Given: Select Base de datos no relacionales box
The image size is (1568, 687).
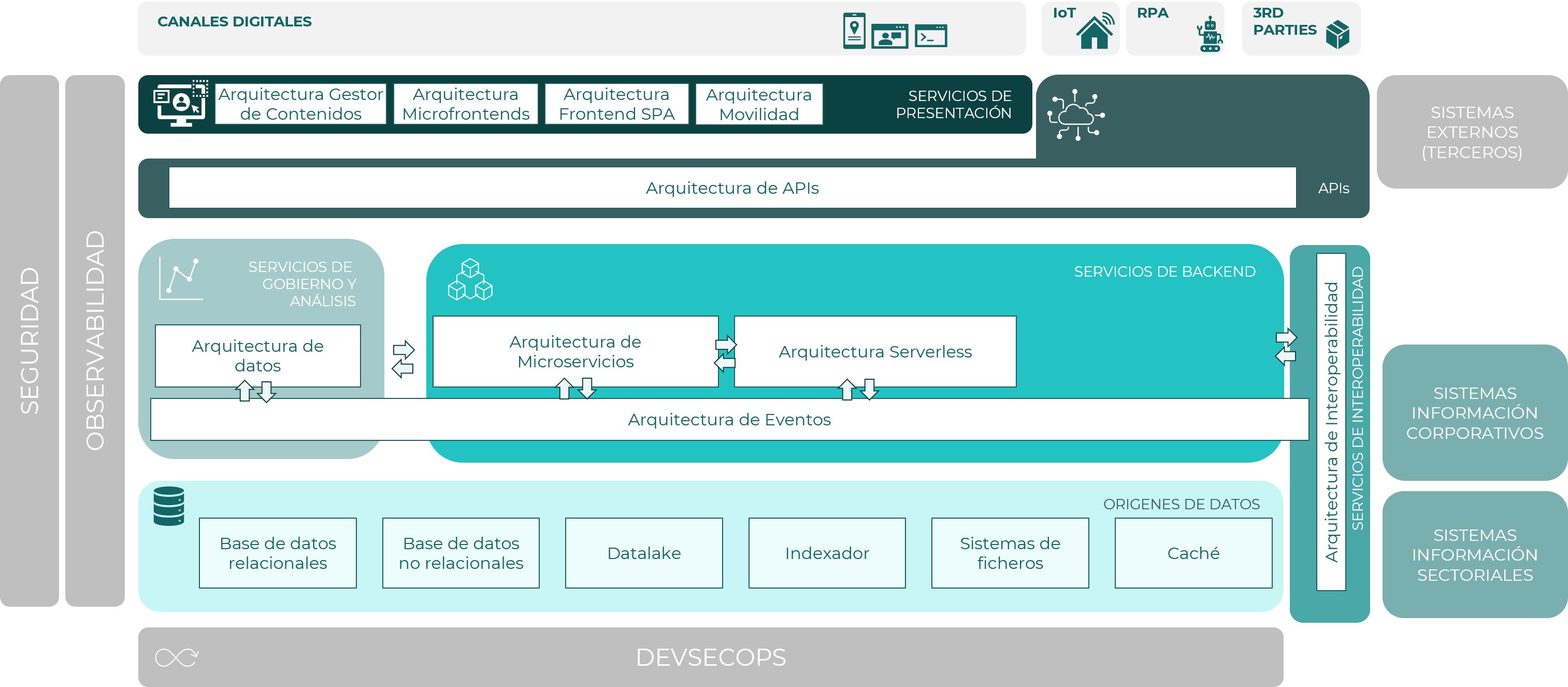Looking at the screenshot, I should coord(461,553).
